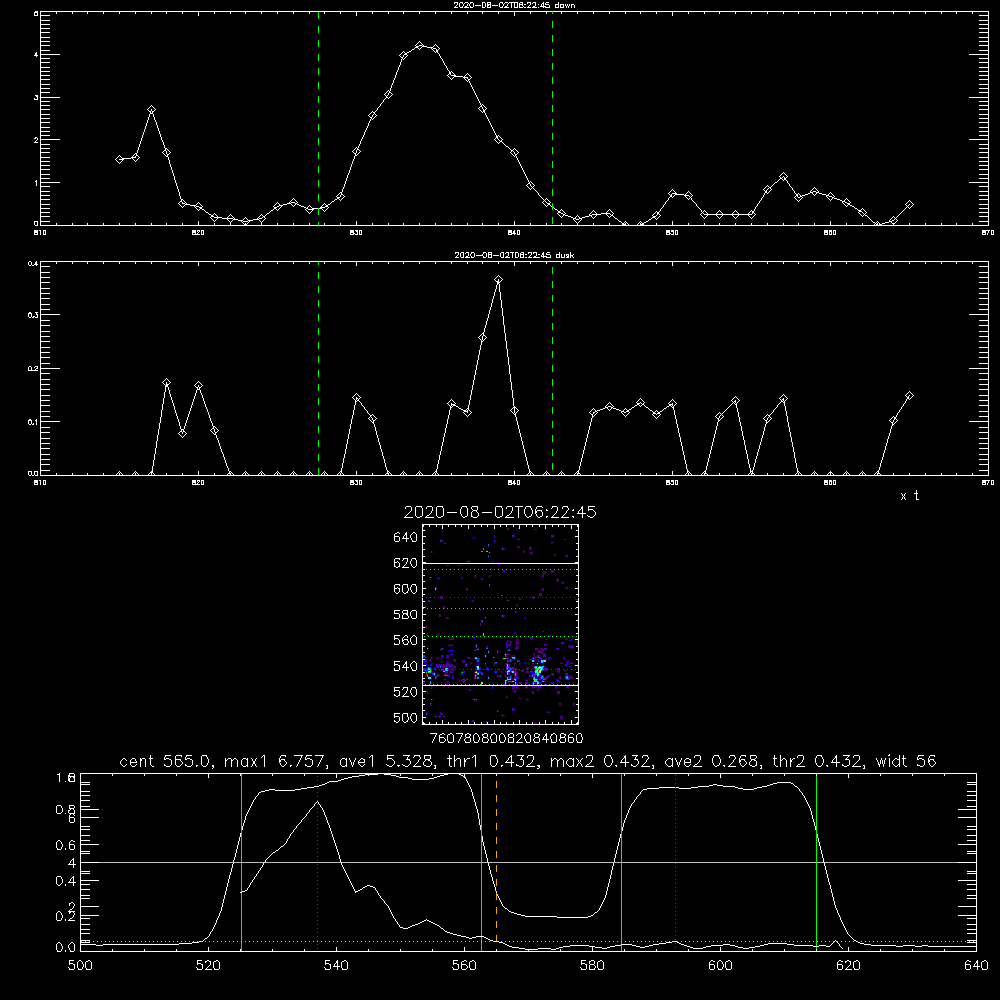Click the dusk plot title text
This screenshot has height=1000, width=1000.
[x=514, y=255]
